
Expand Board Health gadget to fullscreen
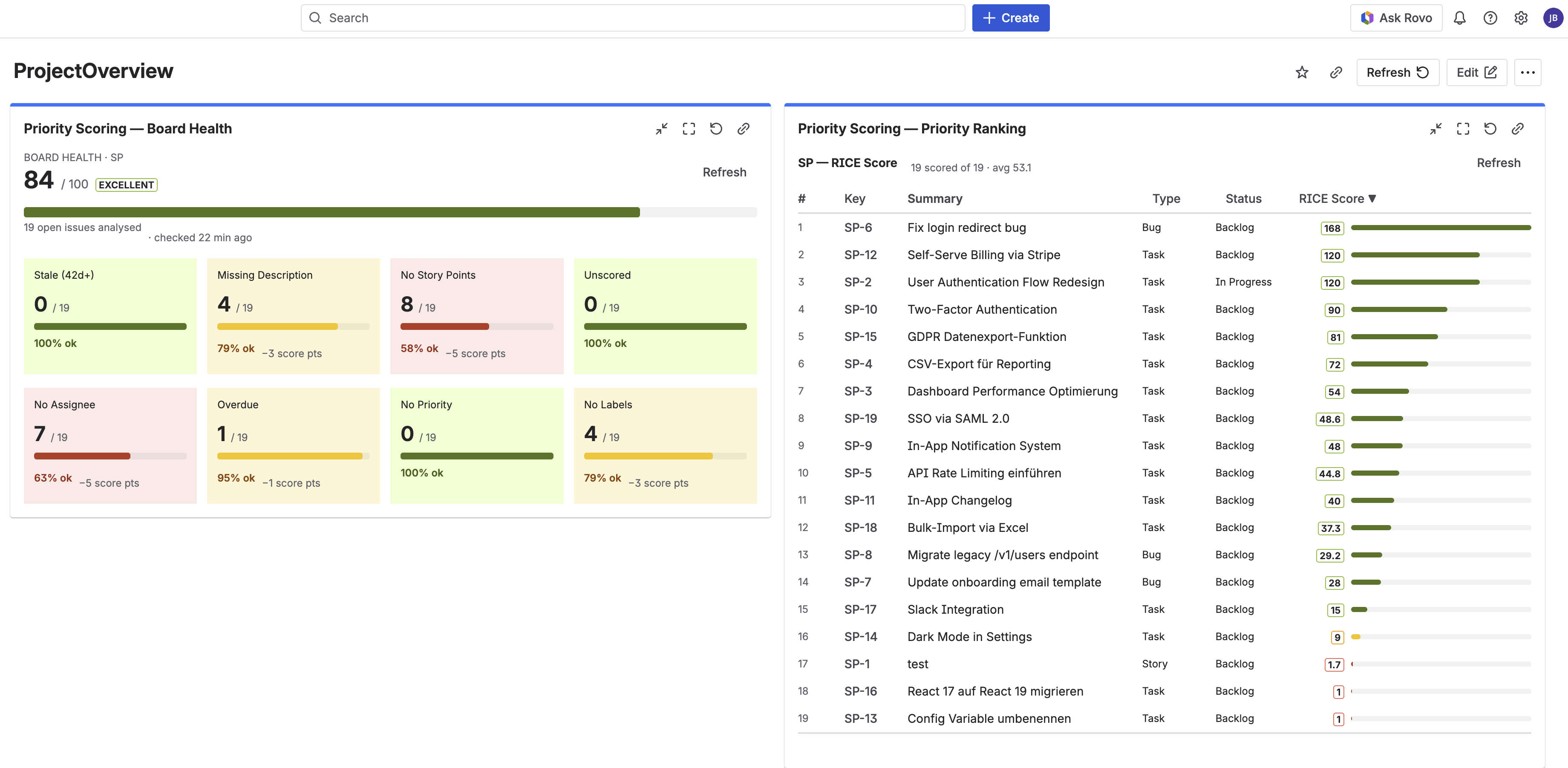click(689, 129)
